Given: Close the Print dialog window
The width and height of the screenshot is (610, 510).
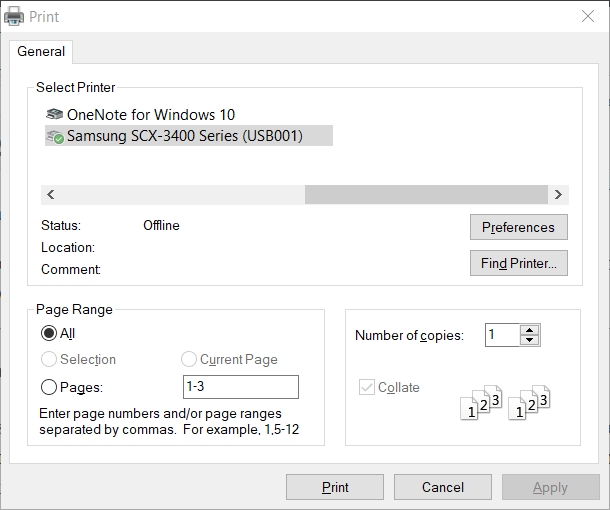Looking at the screenshot, I should (x=588, y=16).
